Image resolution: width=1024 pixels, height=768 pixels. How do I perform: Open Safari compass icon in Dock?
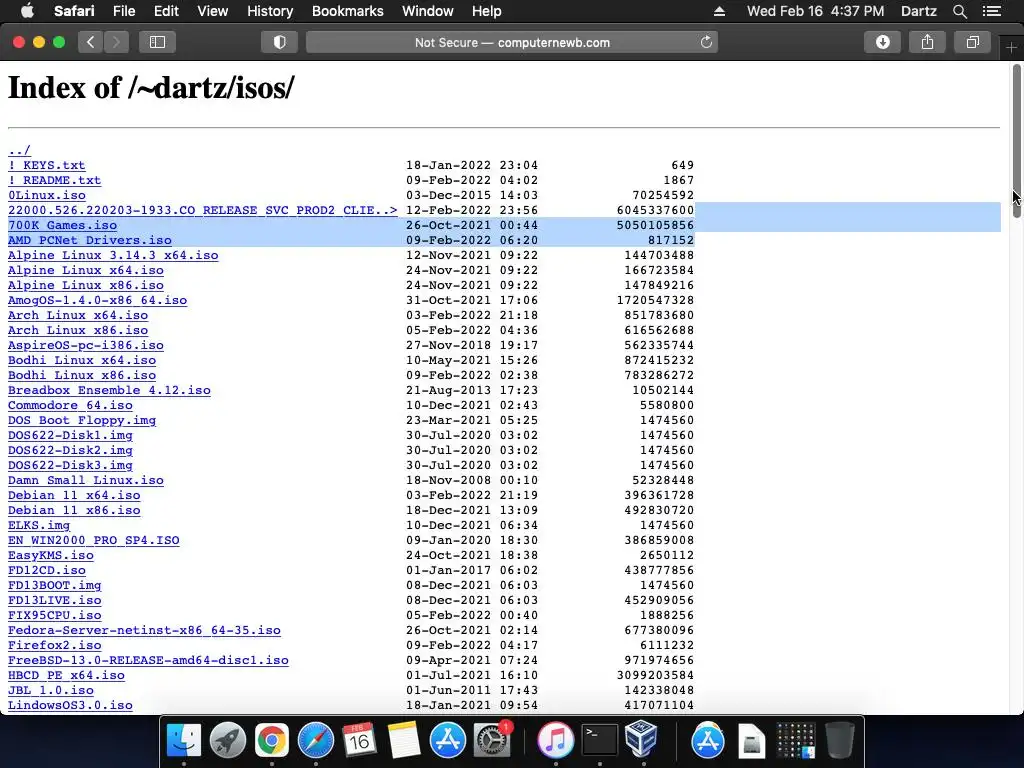click(315, 740)
